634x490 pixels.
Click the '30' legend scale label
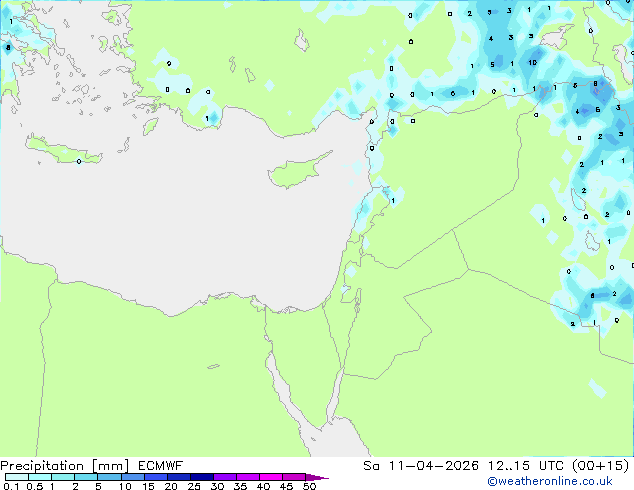[x=217, y=486]
